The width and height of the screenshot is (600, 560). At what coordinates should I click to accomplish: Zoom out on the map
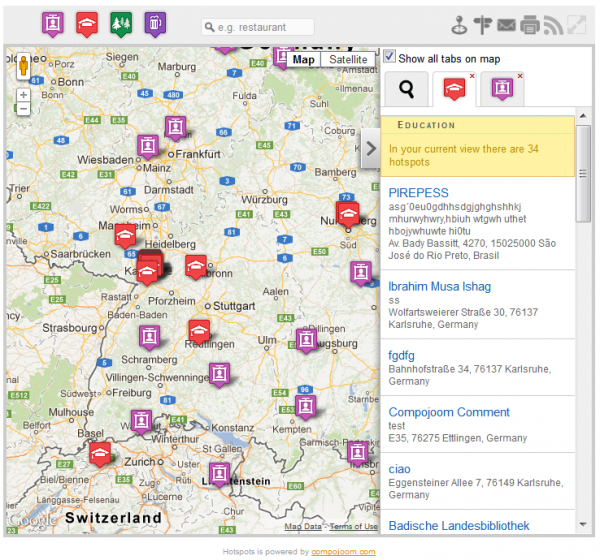tap(23, 109)
